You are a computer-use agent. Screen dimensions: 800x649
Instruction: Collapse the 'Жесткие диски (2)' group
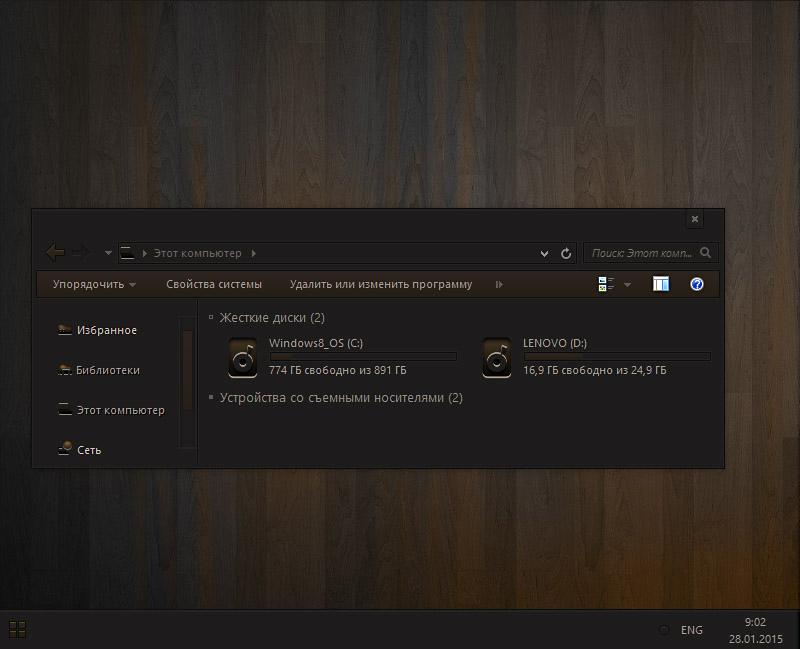pos(211,317)
